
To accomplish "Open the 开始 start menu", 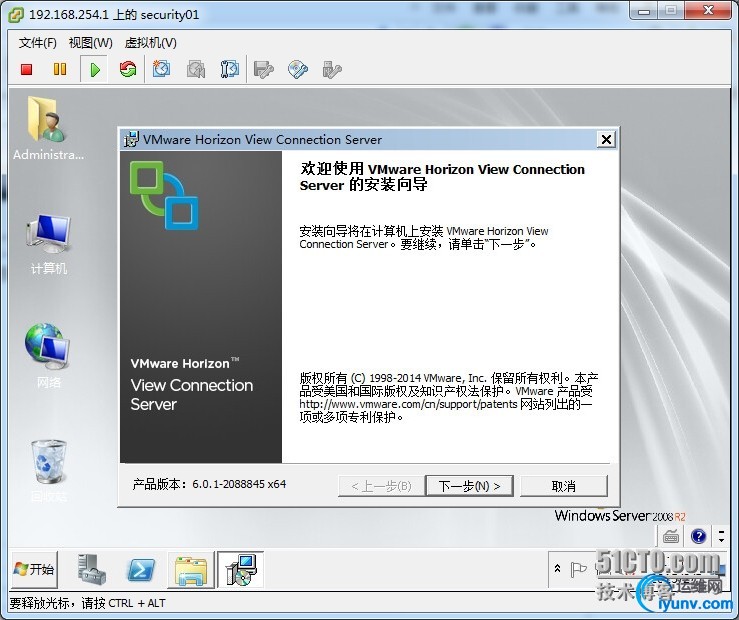I will [x=34, y=570].
